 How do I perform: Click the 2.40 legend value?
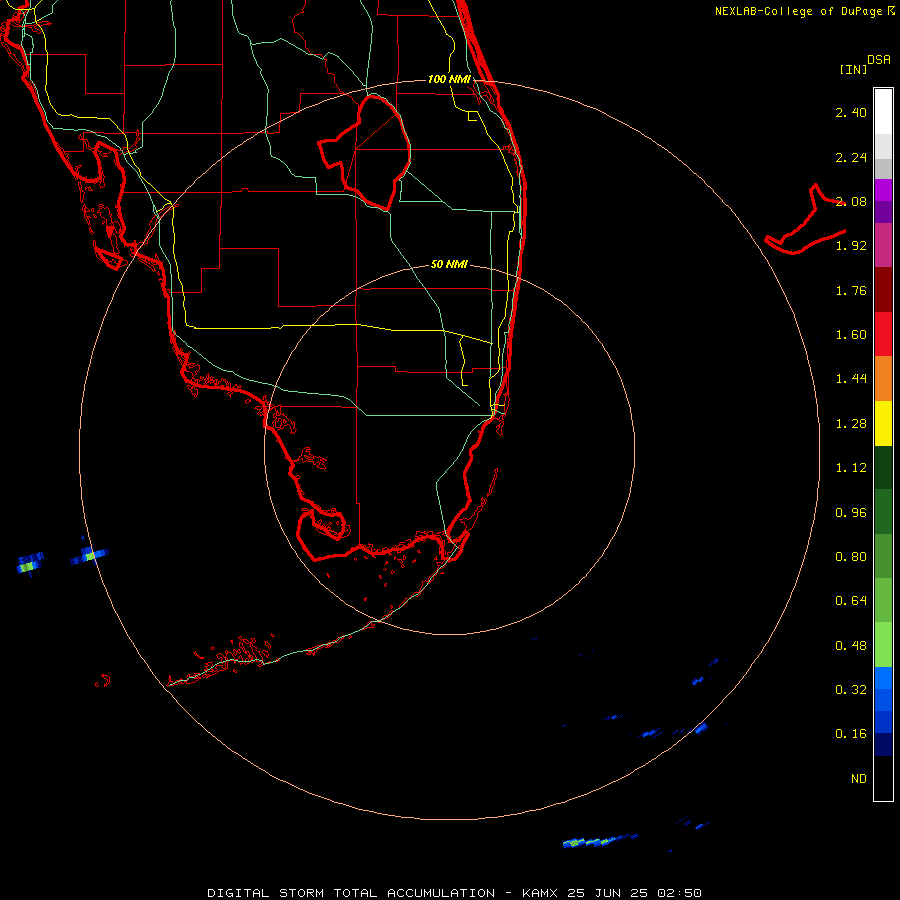tap(851, 112)
